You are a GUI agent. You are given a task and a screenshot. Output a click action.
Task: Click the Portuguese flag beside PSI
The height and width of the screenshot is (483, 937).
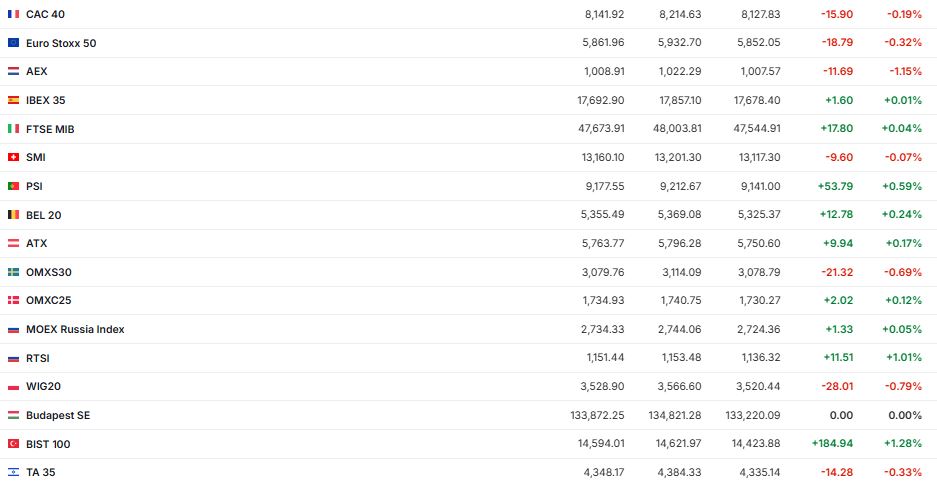[x=13, y=186]
